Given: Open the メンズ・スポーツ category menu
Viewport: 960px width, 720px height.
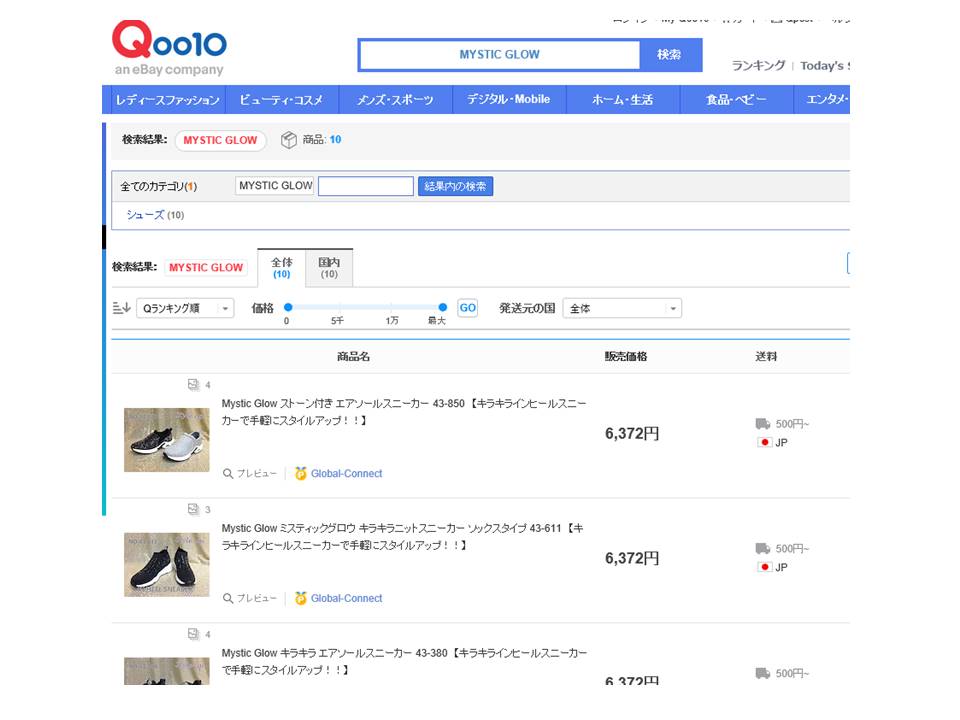Looking at the screenshot, I should click(396, 99).
